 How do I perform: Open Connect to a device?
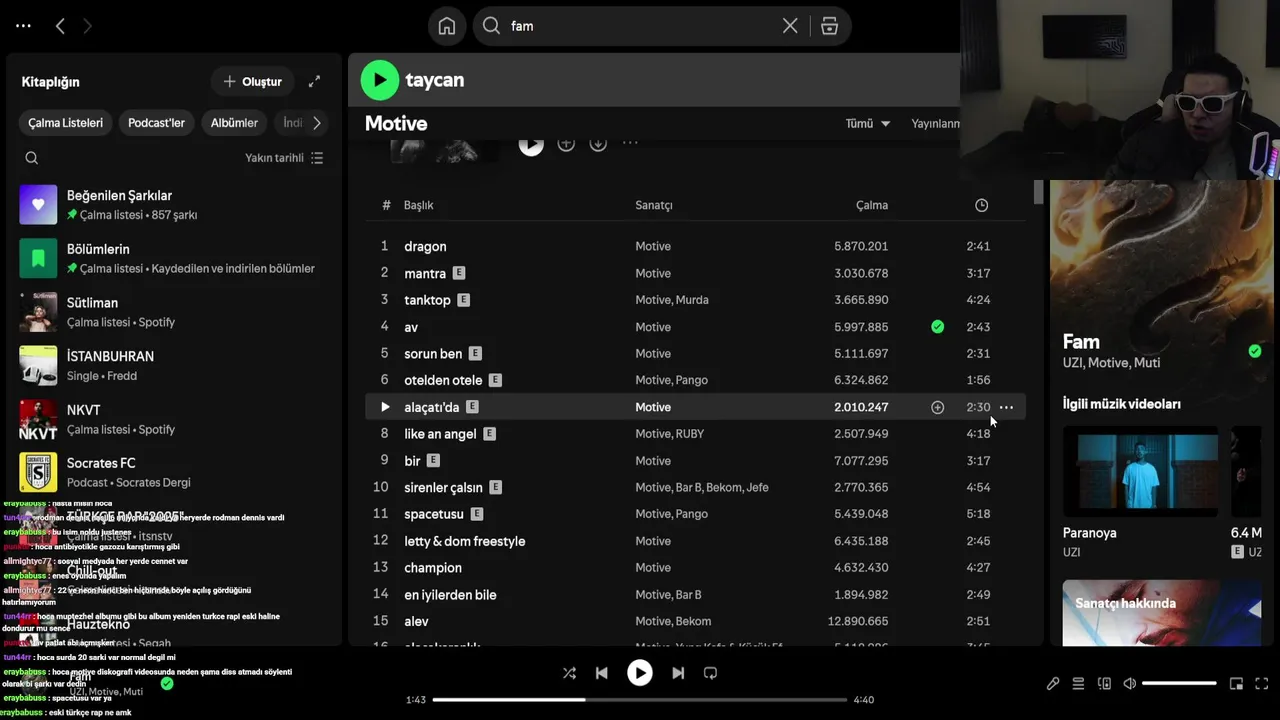[x=1104, y=684]
